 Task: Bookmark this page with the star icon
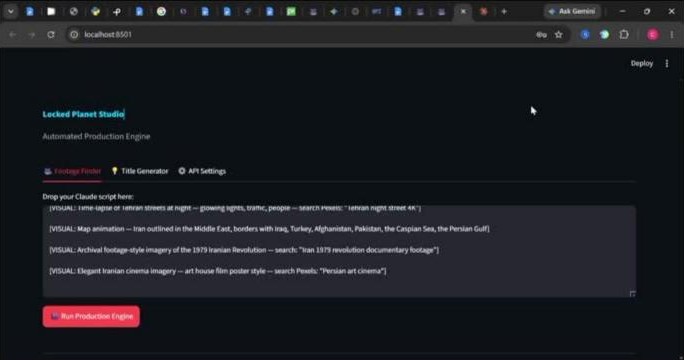coord(559,34)
